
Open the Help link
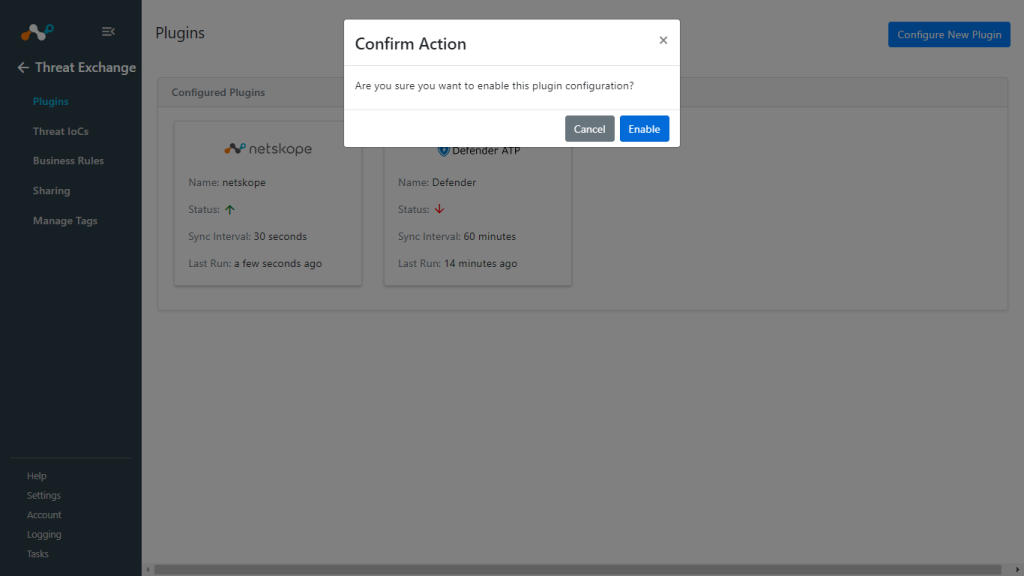37,476
